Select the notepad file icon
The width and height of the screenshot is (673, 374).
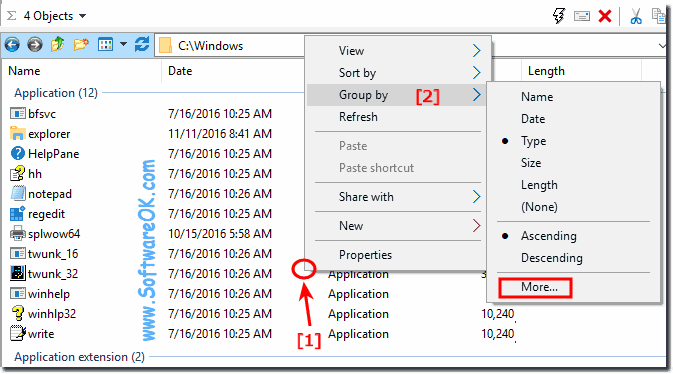point(18,193)
